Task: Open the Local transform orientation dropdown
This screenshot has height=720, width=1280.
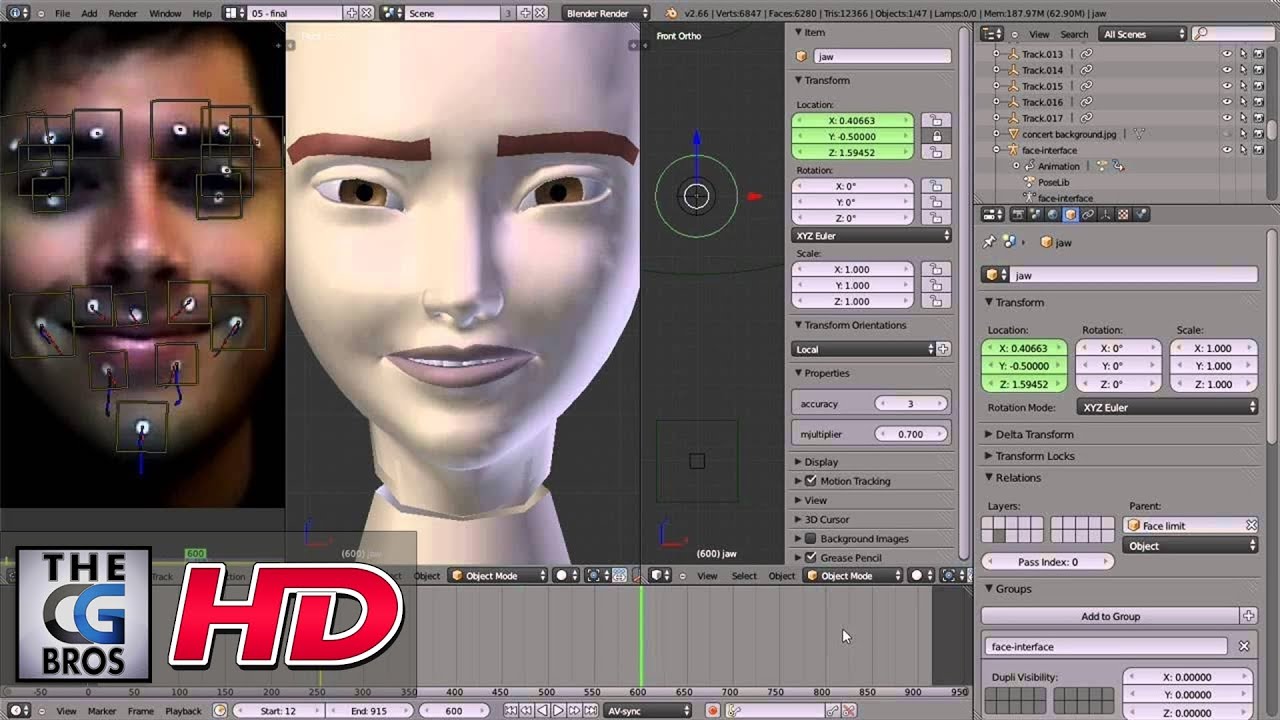Action: tap(864, 349)
